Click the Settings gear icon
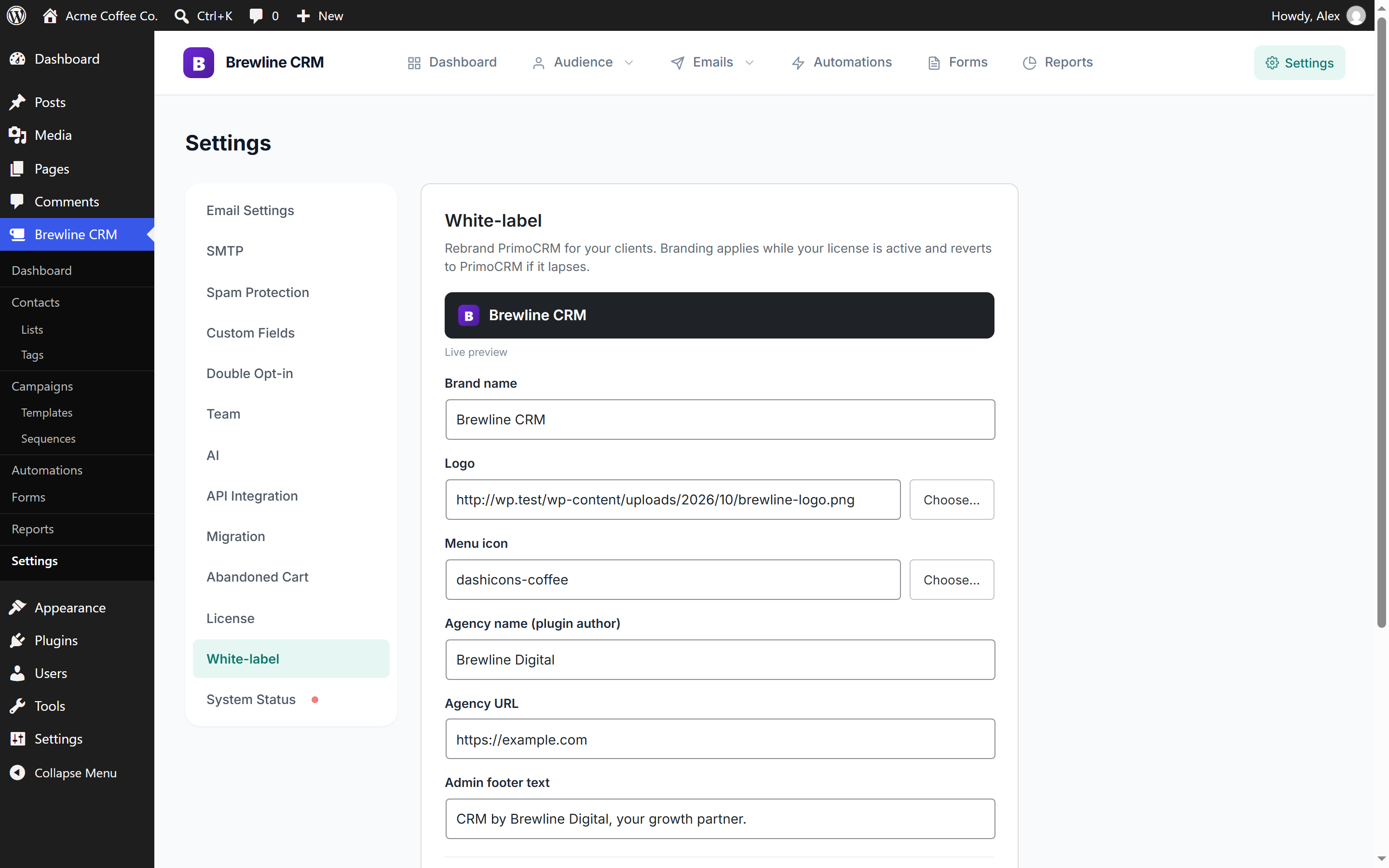The height and width of the screenshot is (868, 1389). click(x=1272, y=63)
